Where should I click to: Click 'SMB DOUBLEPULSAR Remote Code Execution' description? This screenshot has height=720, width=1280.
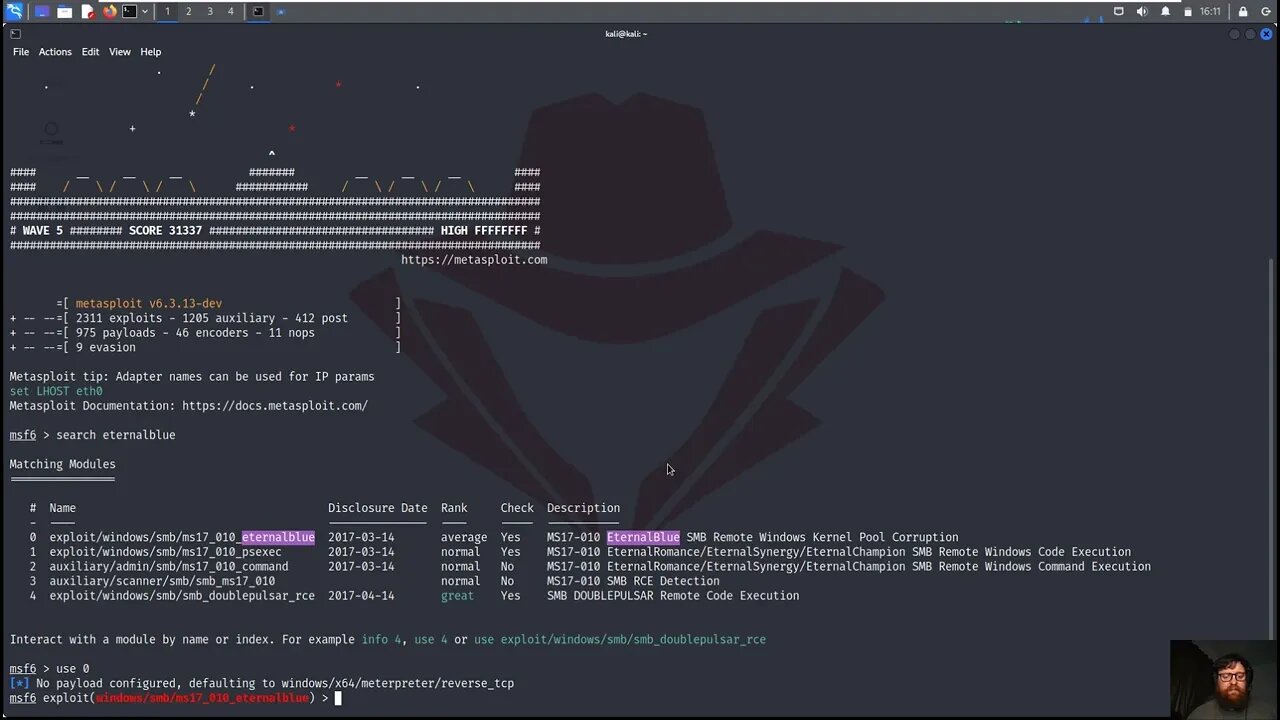coord(673,596)
